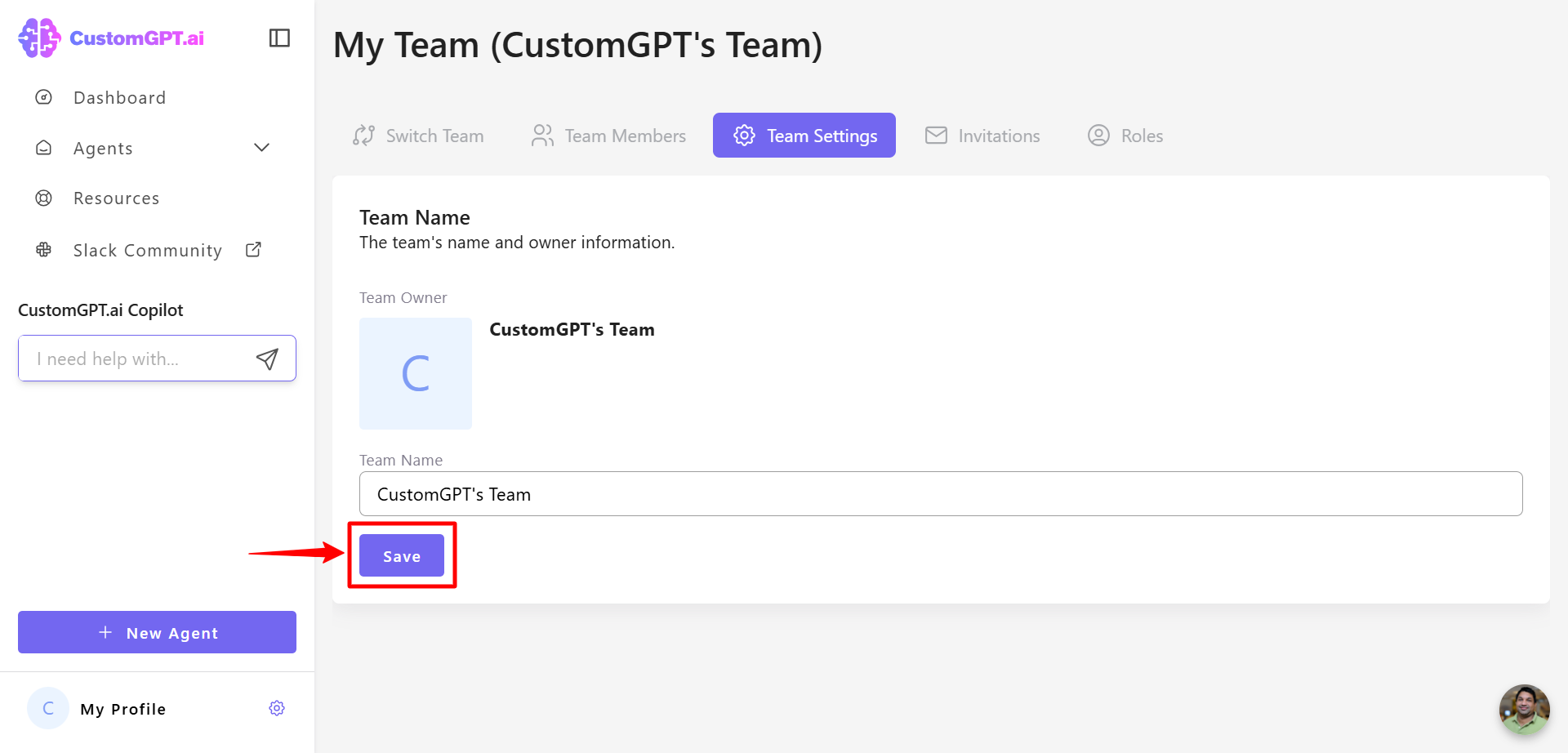Open the support chat avatar bubble
1568x753 pixels.
point(1524,709)
